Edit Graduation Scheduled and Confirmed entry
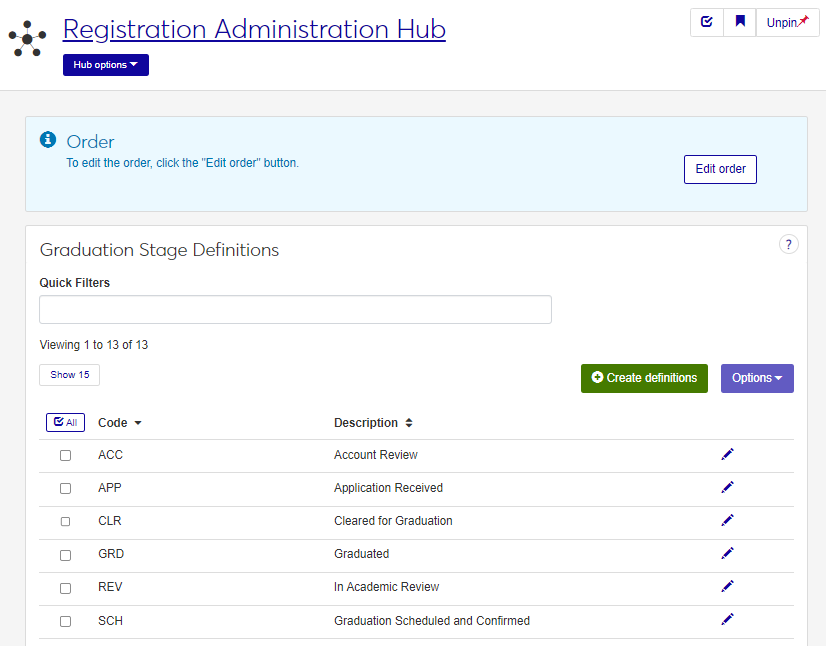Viewport: 826px width, 646px height. click(x=727, y=619)
